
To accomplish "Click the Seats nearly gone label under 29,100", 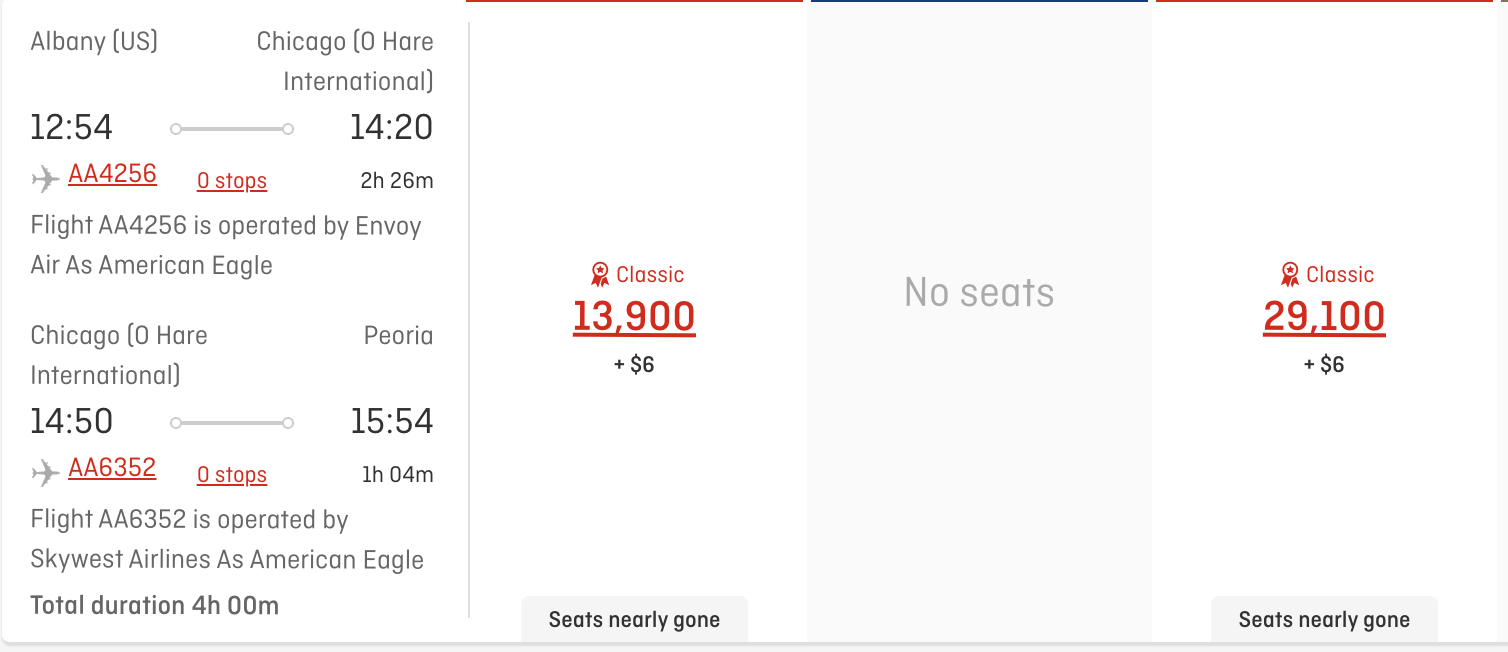I will pyautogui.click(x=1324, y=620).
